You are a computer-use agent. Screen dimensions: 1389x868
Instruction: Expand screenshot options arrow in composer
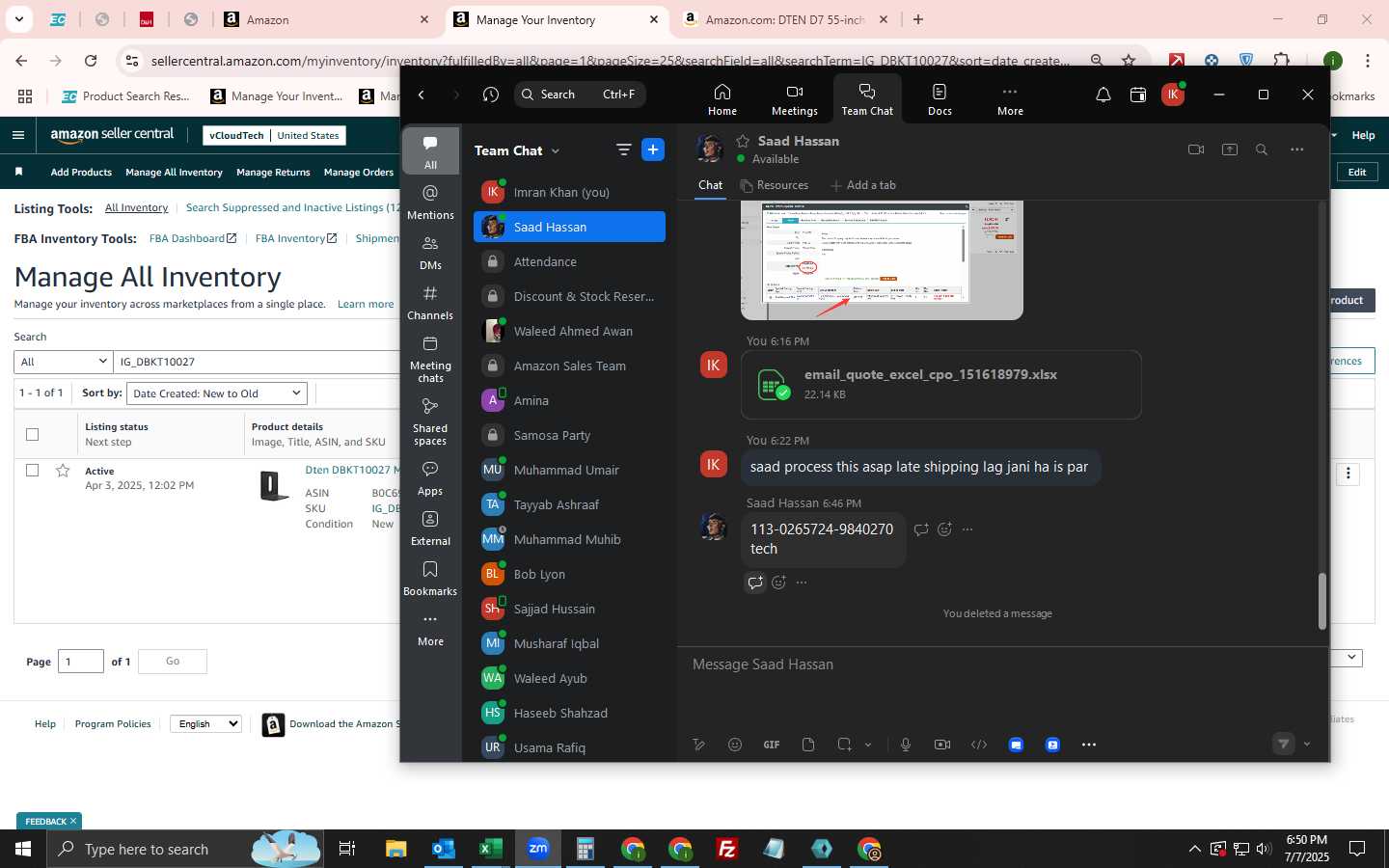click(868, 745)
